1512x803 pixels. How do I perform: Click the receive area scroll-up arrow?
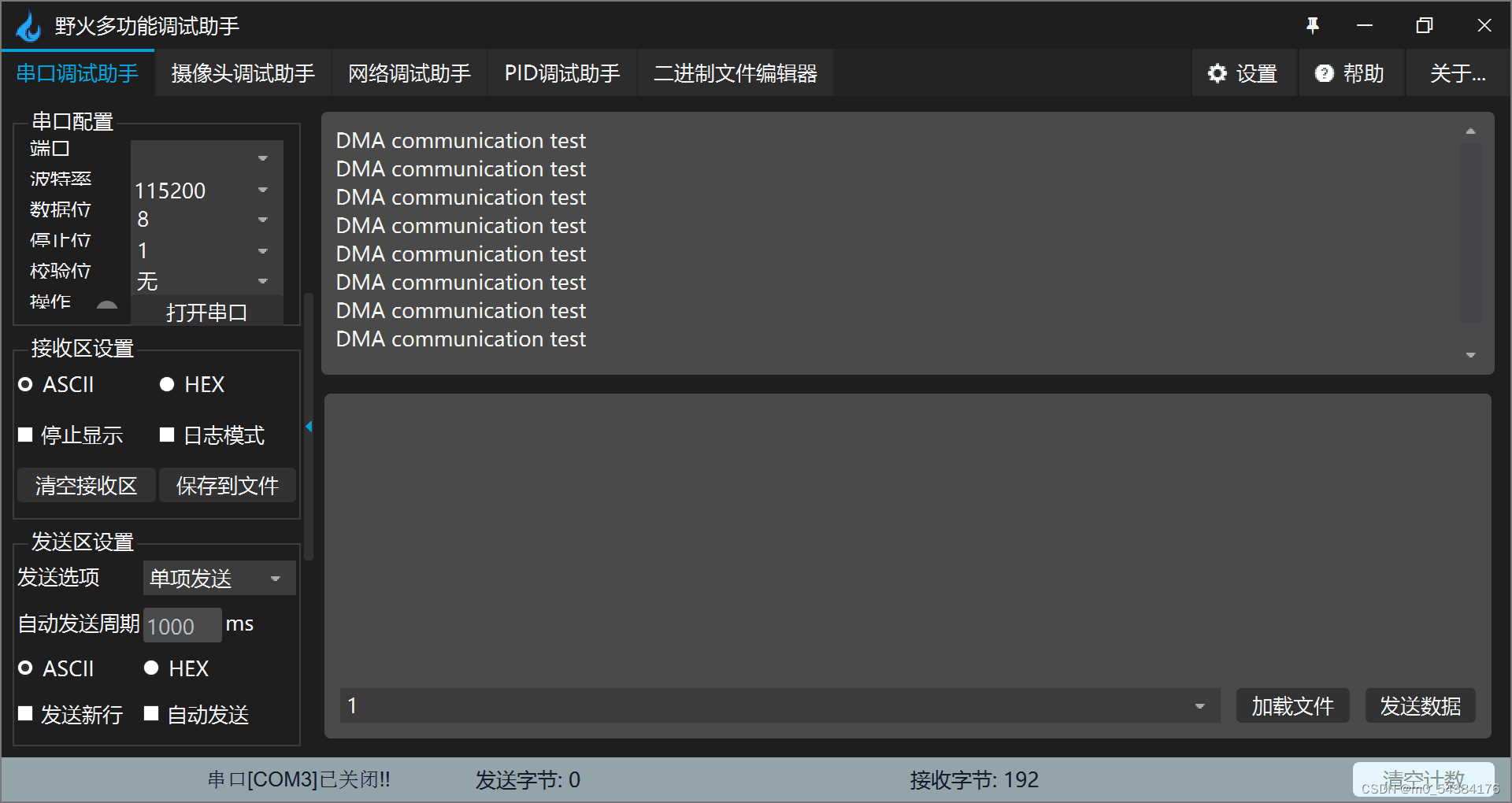point(1469,129)
